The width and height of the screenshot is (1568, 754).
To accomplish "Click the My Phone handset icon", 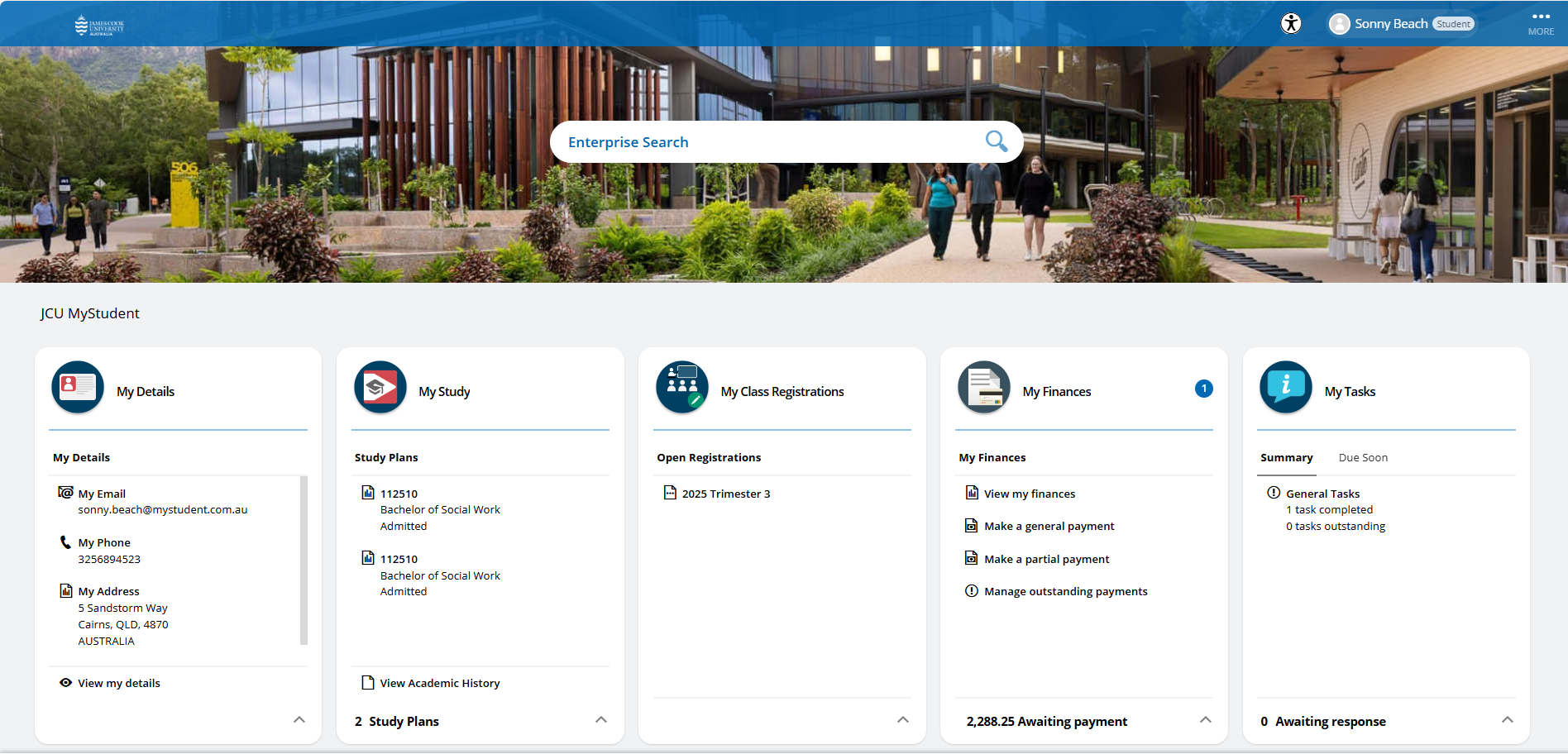I will 65,542.
